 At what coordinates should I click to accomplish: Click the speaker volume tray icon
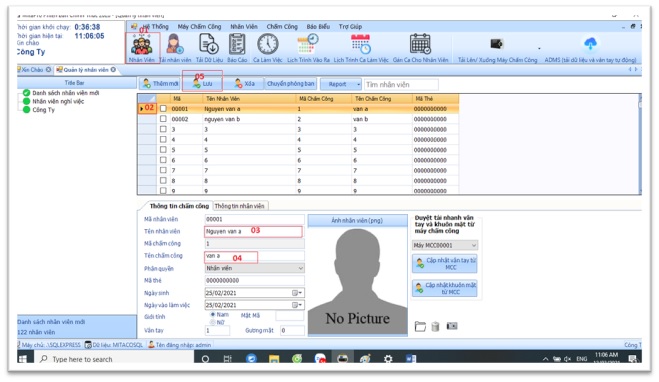567,359
